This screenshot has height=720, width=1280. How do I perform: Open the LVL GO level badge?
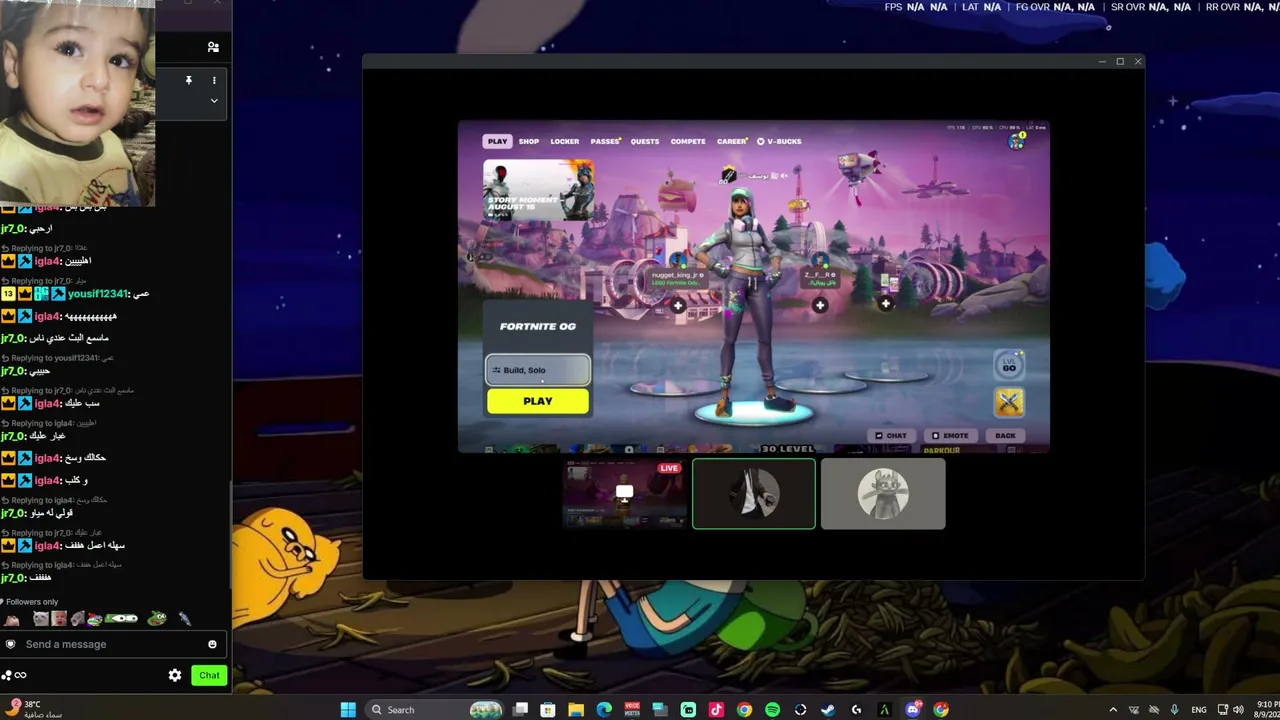(1009, 366)
